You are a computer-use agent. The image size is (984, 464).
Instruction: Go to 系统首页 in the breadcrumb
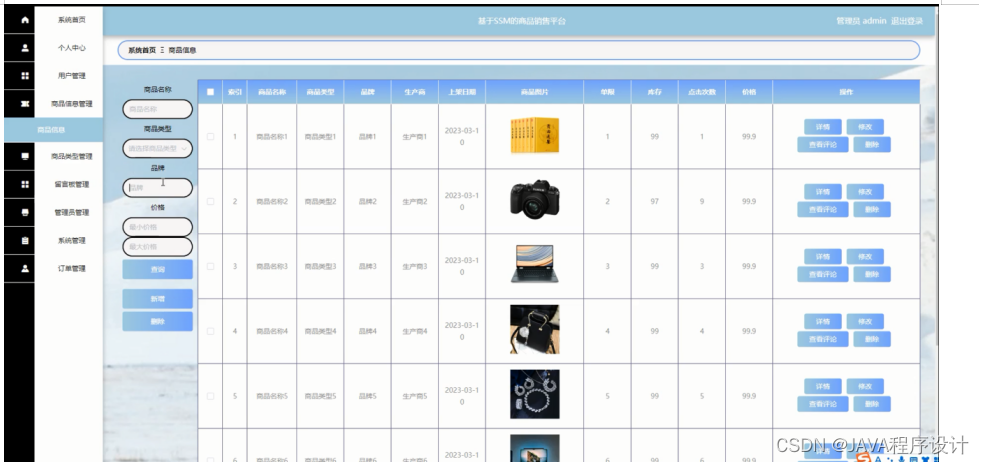coord(142,50)
